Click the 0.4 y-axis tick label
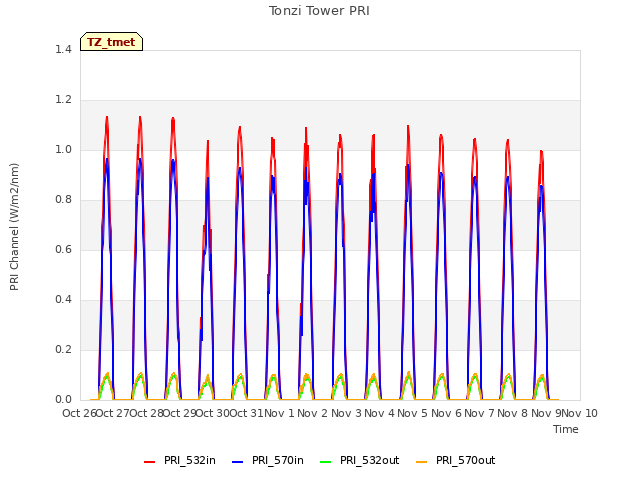The width and height of the screenshot is (640, 480). [63, 300]
